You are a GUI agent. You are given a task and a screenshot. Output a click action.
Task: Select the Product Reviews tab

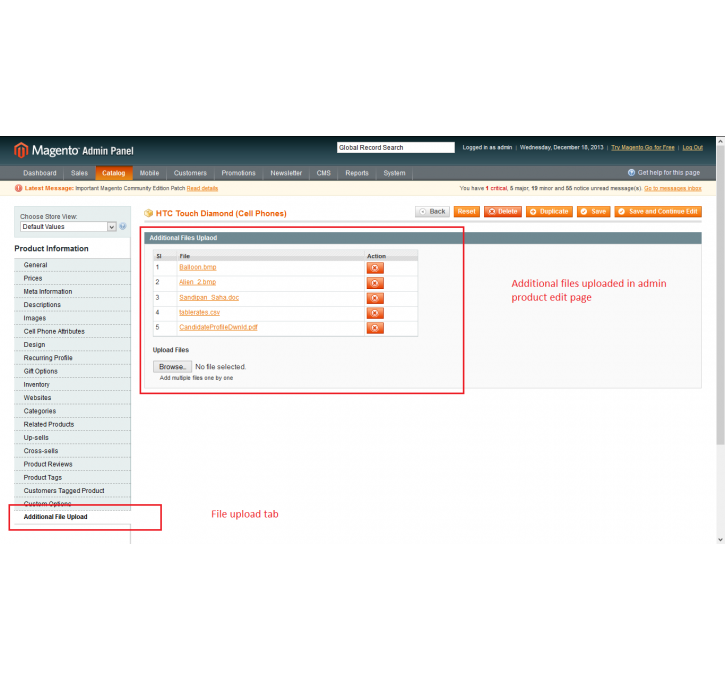[x=72, y=464]
